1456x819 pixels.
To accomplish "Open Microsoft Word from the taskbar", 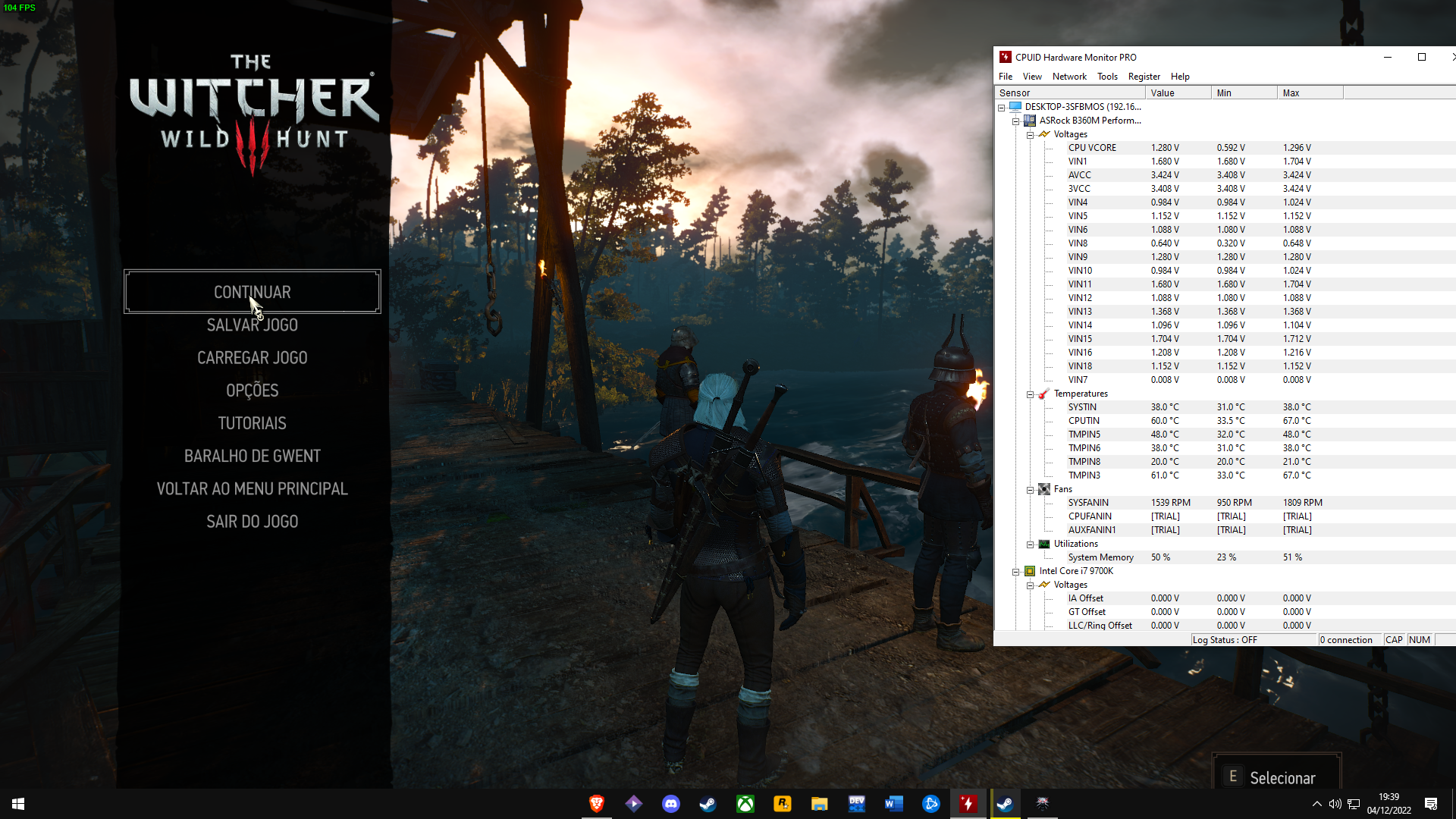I will click(893, 804).
